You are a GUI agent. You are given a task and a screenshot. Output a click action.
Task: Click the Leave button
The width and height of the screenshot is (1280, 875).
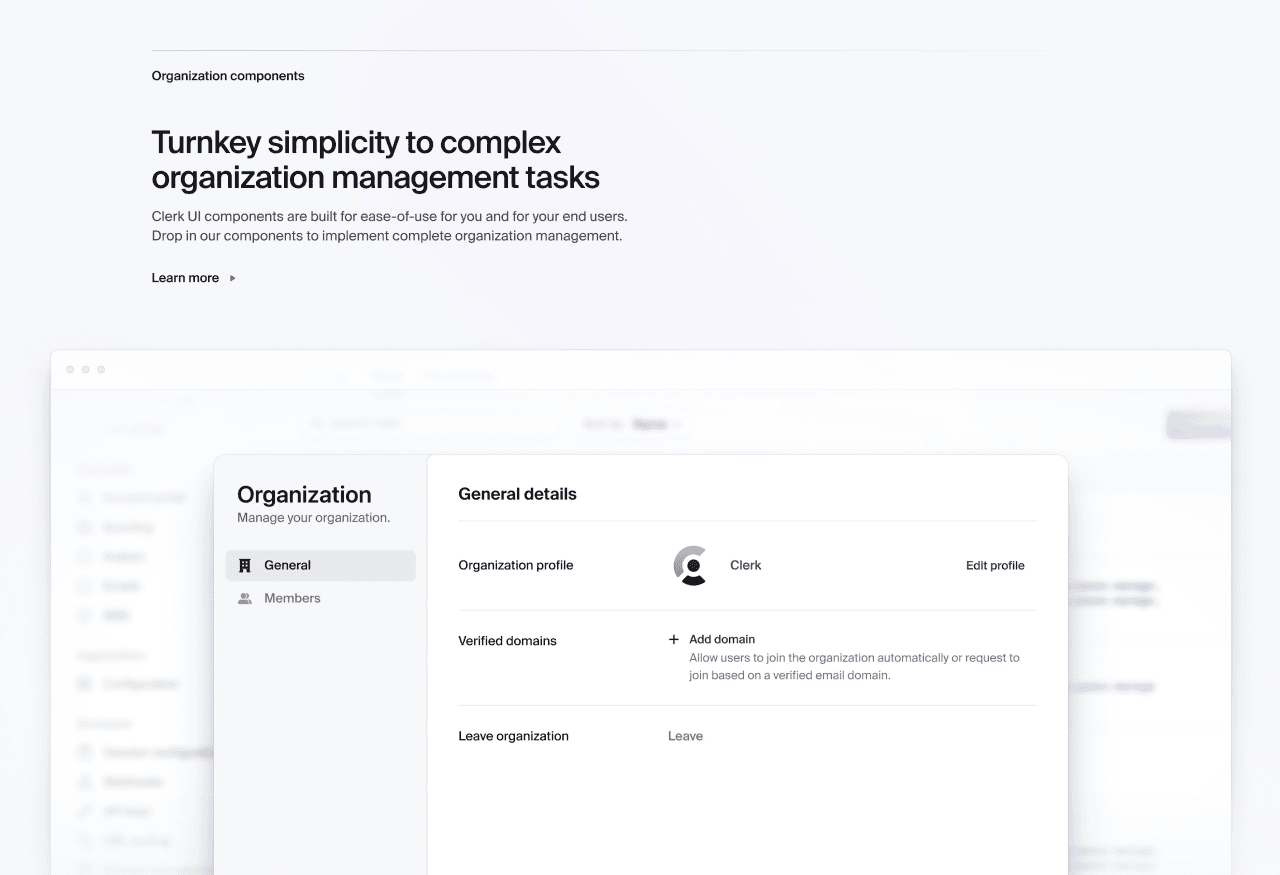click(x=685, y=736)
